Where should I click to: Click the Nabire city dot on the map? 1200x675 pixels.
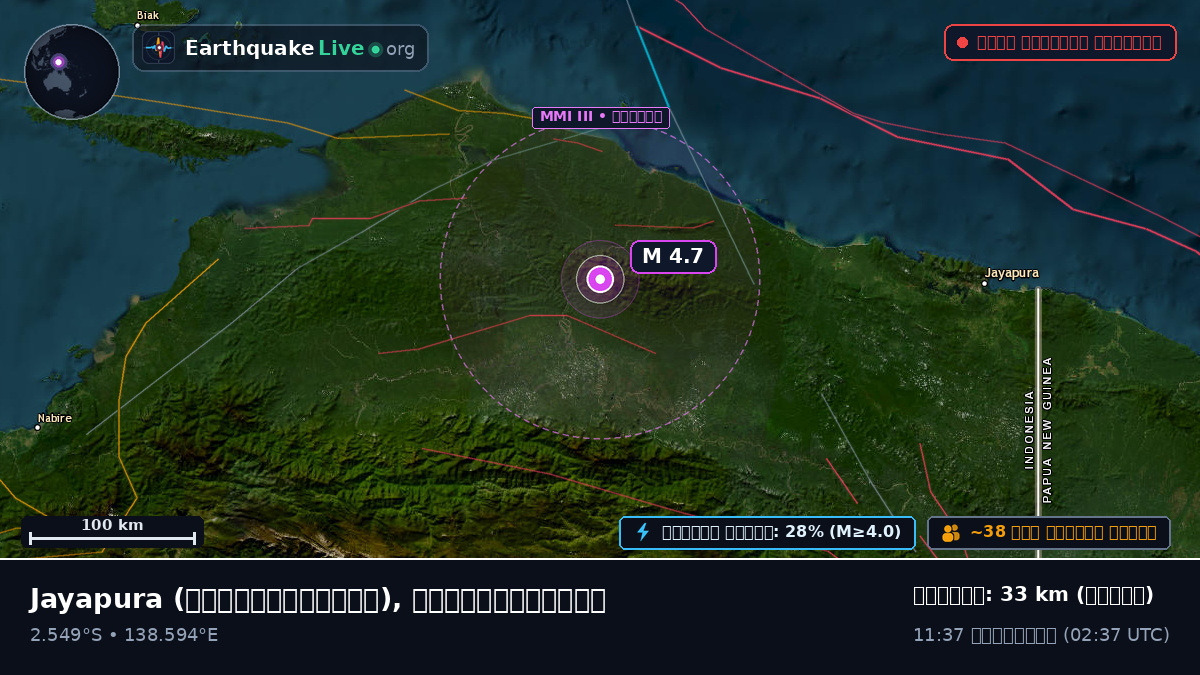[37, 428]
